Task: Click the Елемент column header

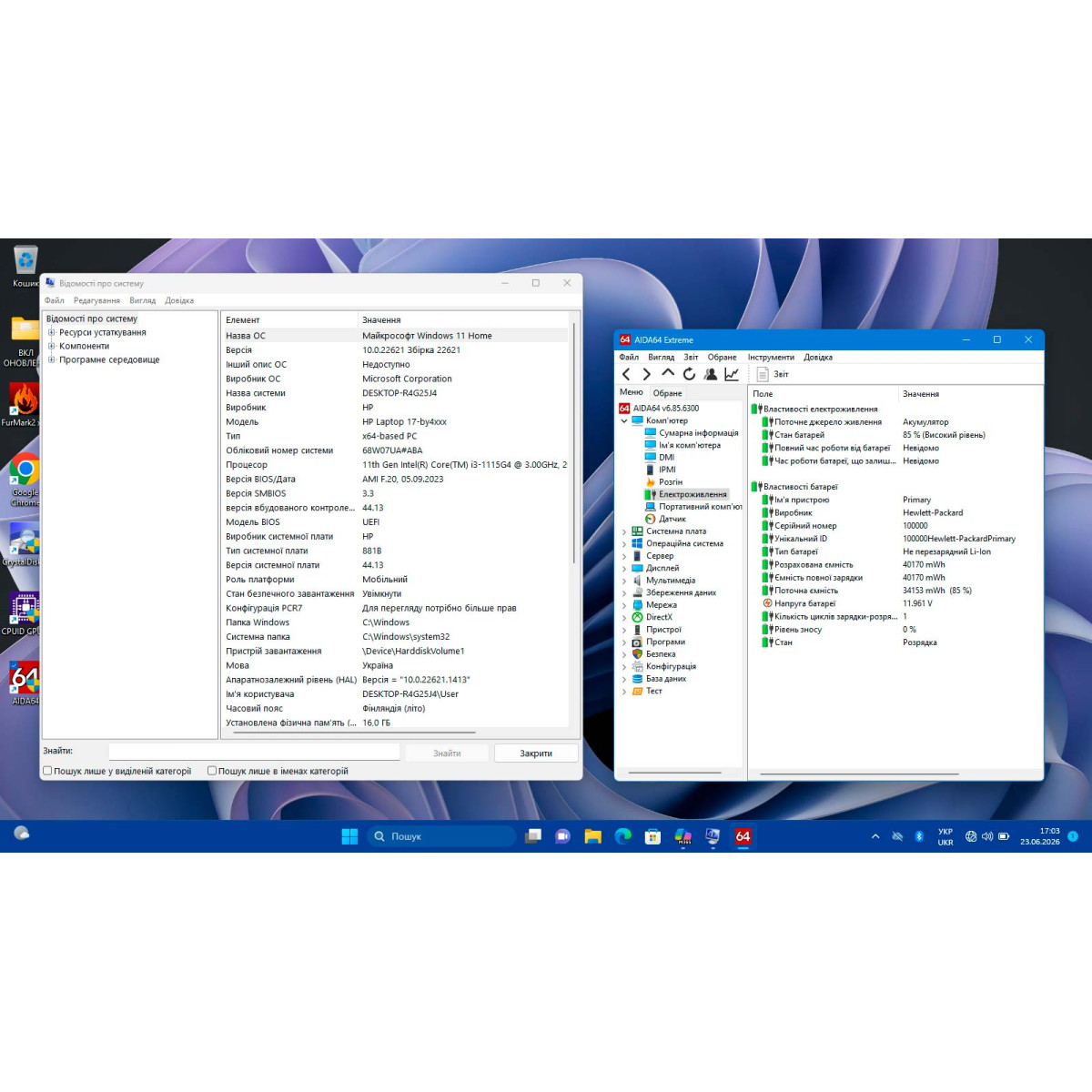Action: coord(289,320)
